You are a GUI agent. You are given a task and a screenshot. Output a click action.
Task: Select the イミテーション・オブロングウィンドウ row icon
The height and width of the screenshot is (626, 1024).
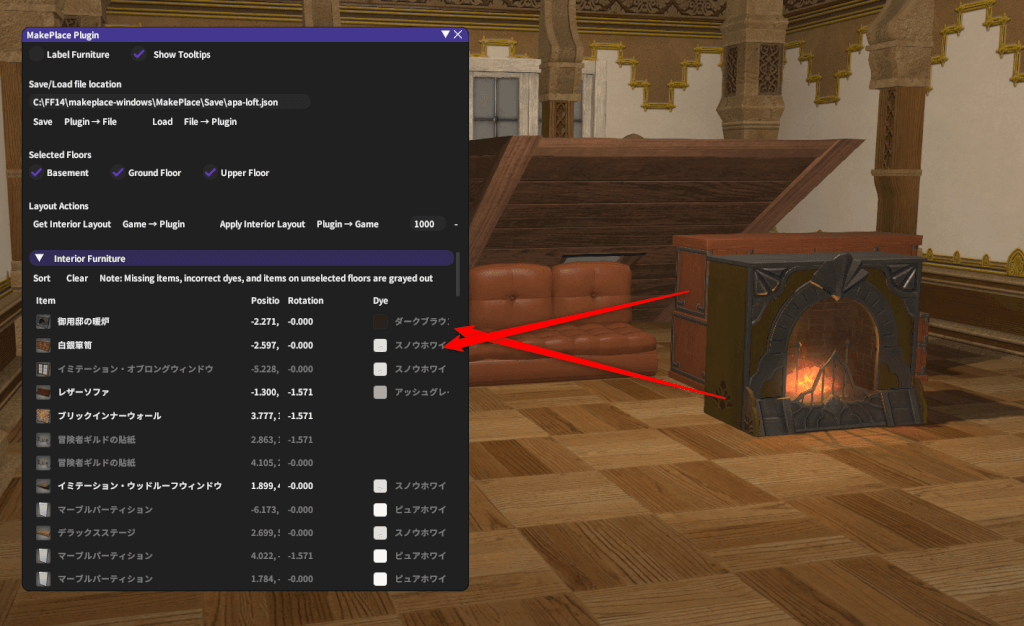click(x=43, y=369)
